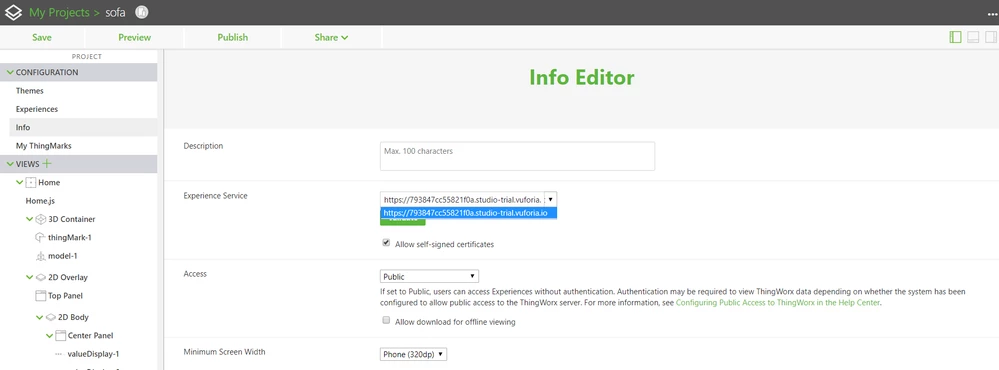Toggle Allow self-signed certificates checkbox
Viewport: 999px width, 370px height.
[386, 243]
